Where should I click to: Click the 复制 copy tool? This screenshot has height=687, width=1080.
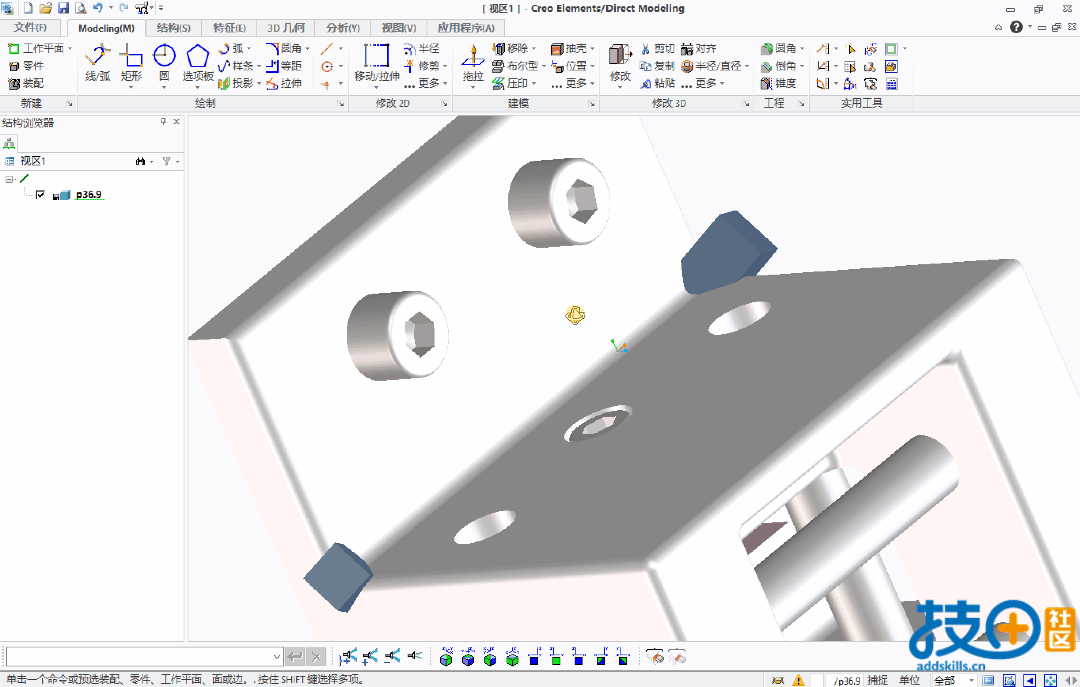coord(657,66)
